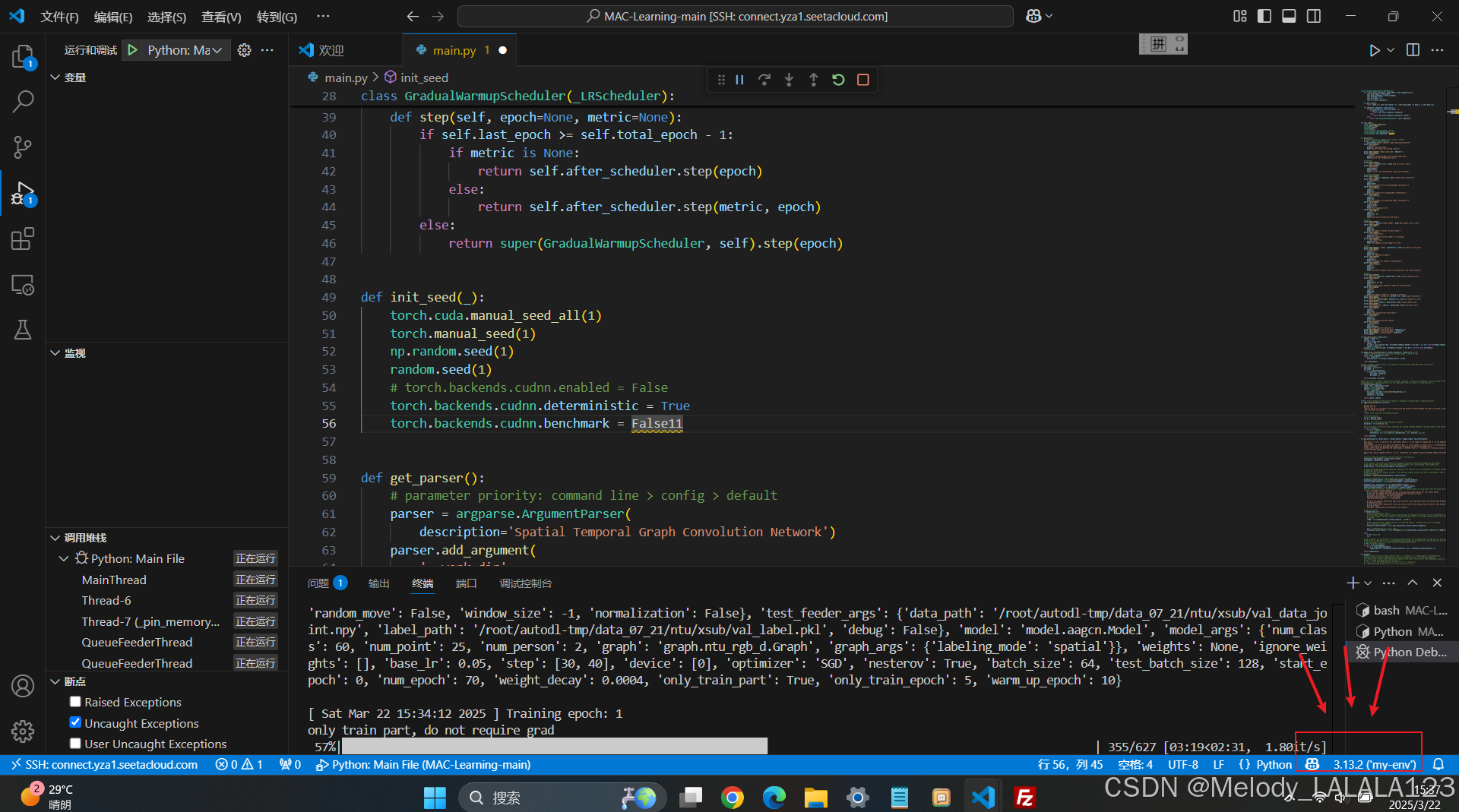The width and height of the screenshot is (1459, 812).
Task: Toggle the bottom panel visibility
Action: coord(1289,16)
